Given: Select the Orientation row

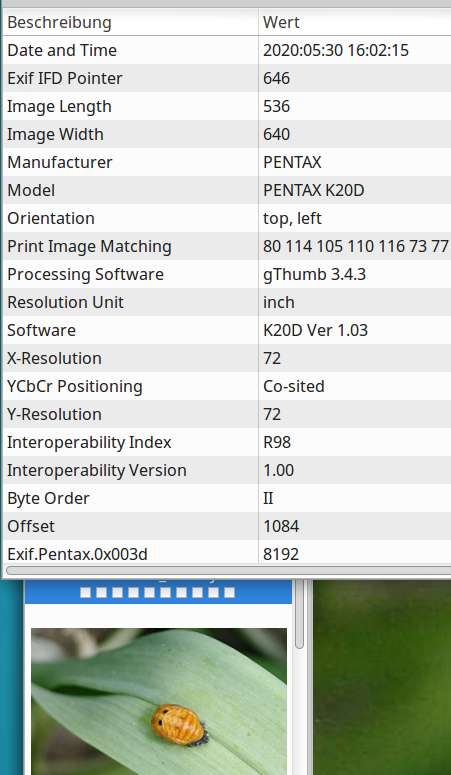Looking at the screenshot, I should [x=227, y=218].
